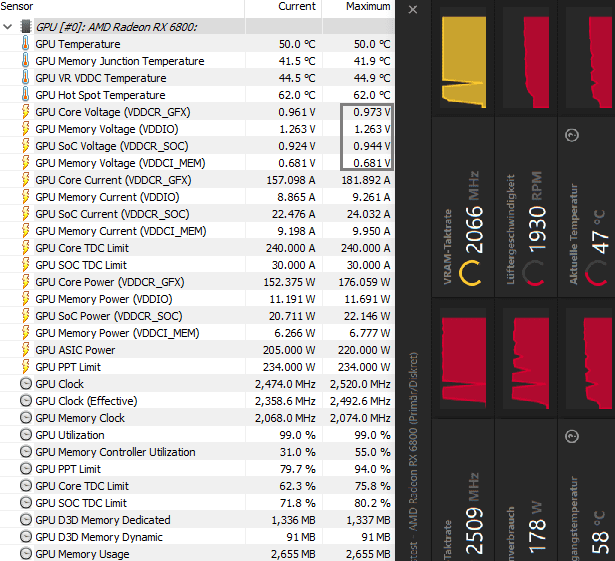Viewport: 615px width, 561px height.
Task: Click clock icon next to GPU D3D Memory Dedicated
Action: [x=26, y=520]
